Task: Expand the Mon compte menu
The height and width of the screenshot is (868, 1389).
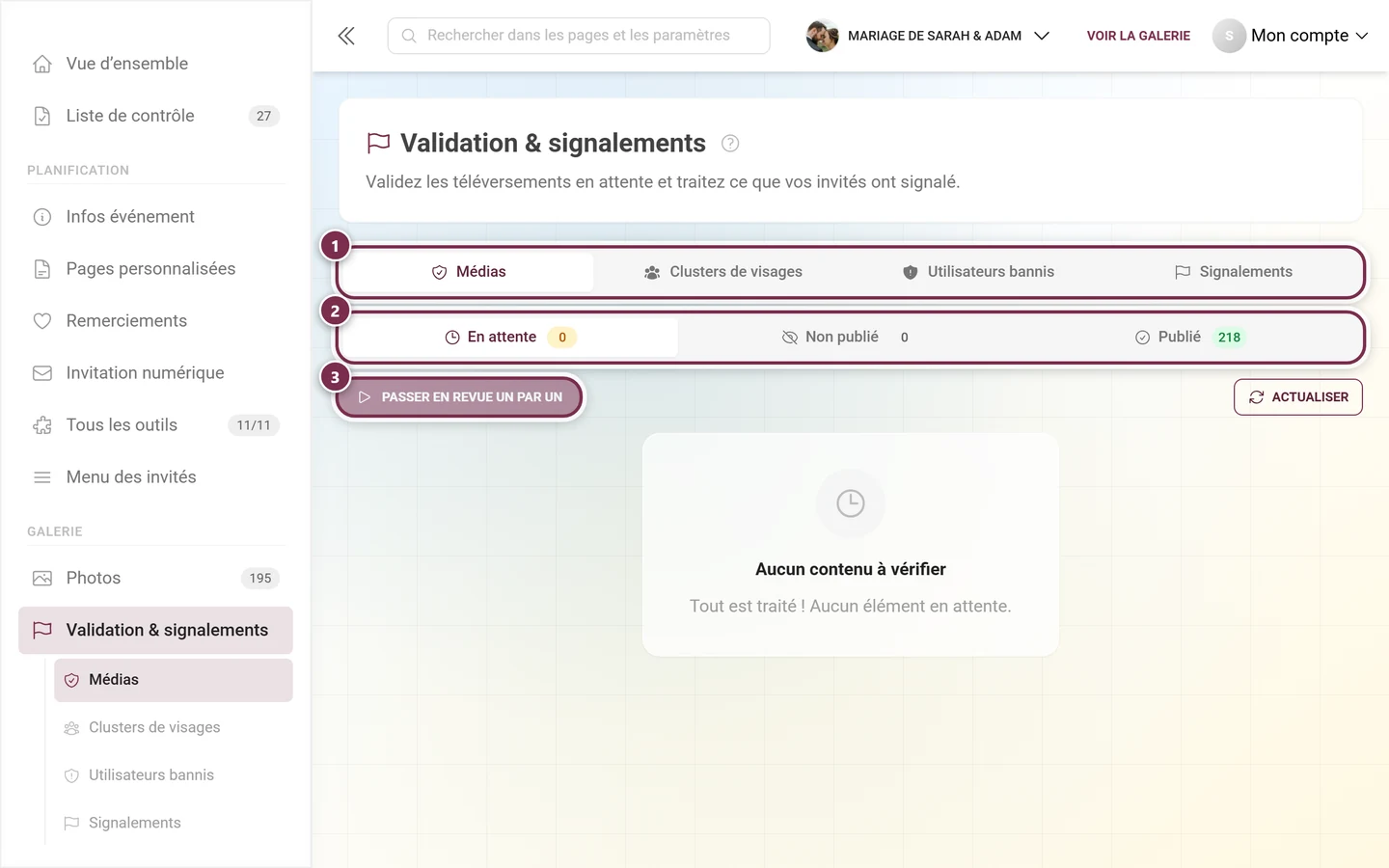Action: [1291, 36]
